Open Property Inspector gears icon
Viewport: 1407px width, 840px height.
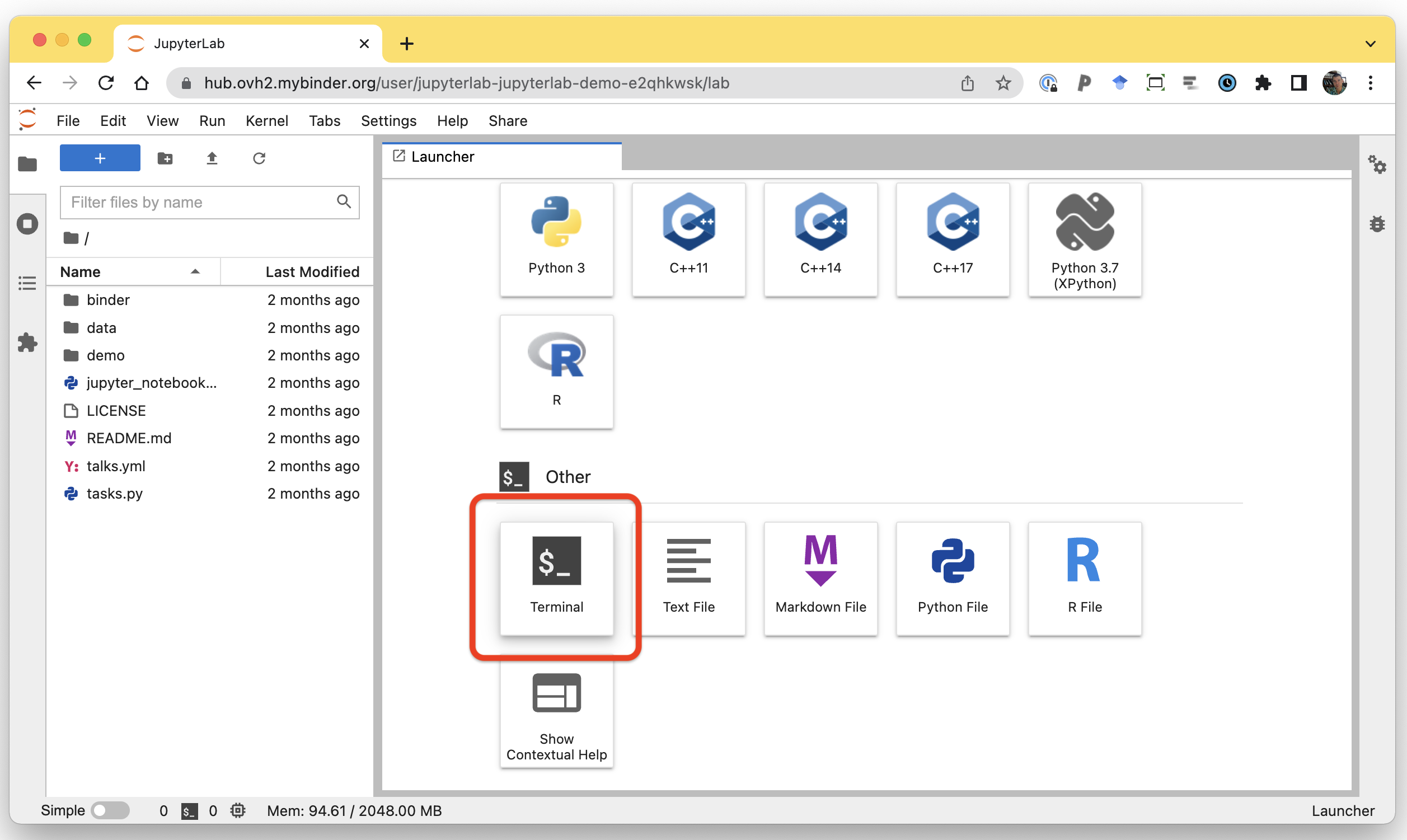click(1377, 164)
